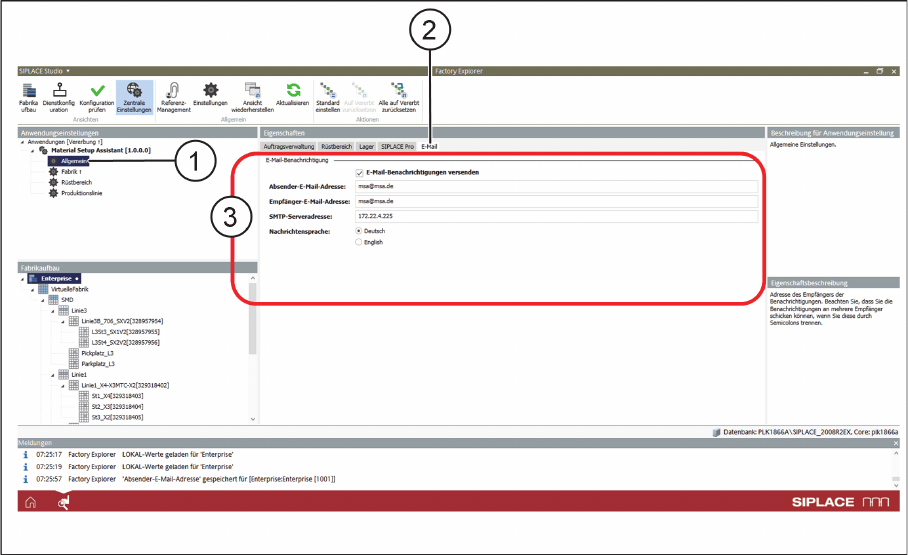908x555 pixels.
Task: Click Absender-E-Mail-Adresse field
Action: click(556, 187)
